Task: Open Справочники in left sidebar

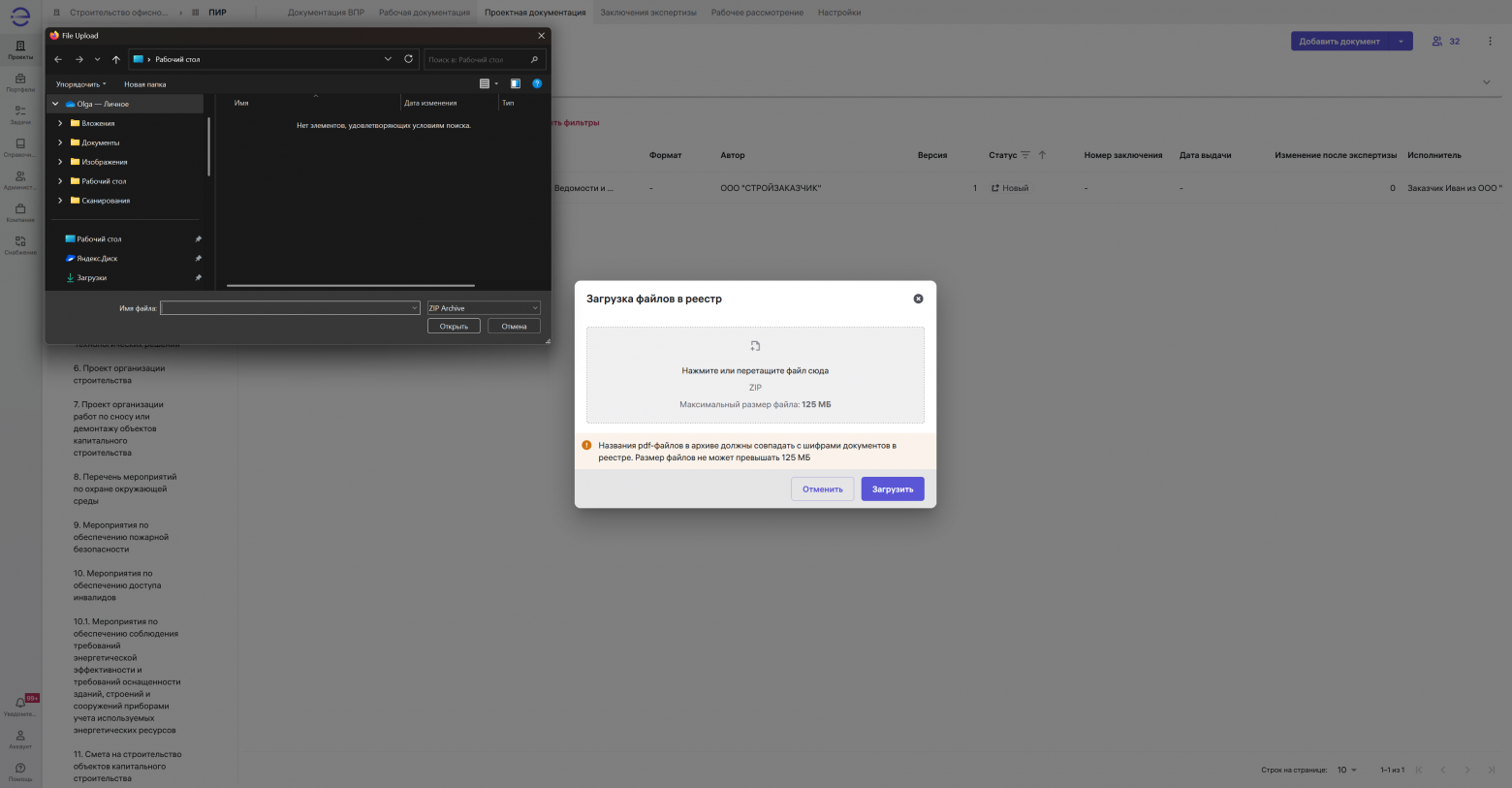Action: [20, 147]
